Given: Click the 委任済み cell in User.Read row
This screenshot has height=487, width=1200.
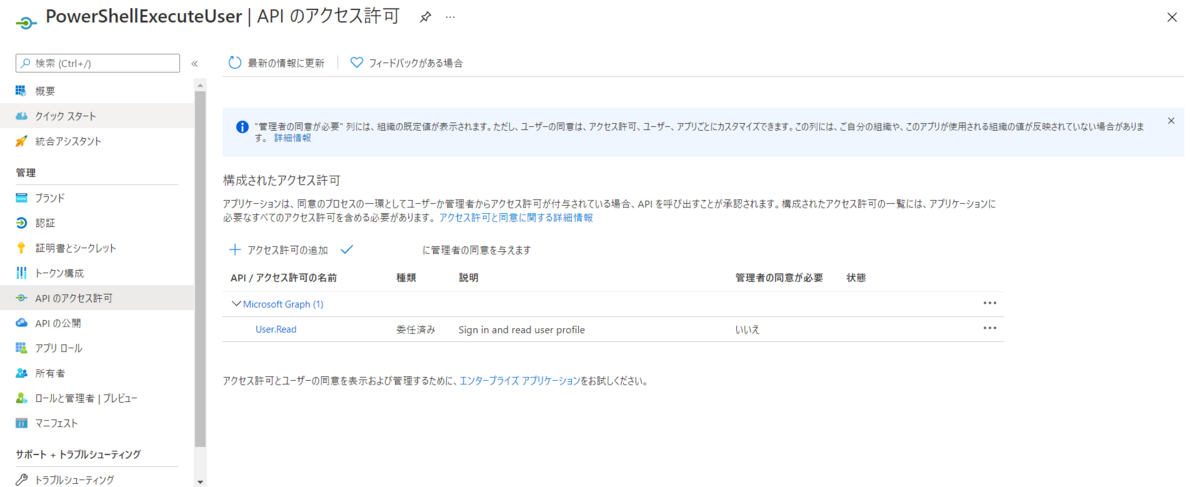Looking at the screenshot, I should pos(416,329).
